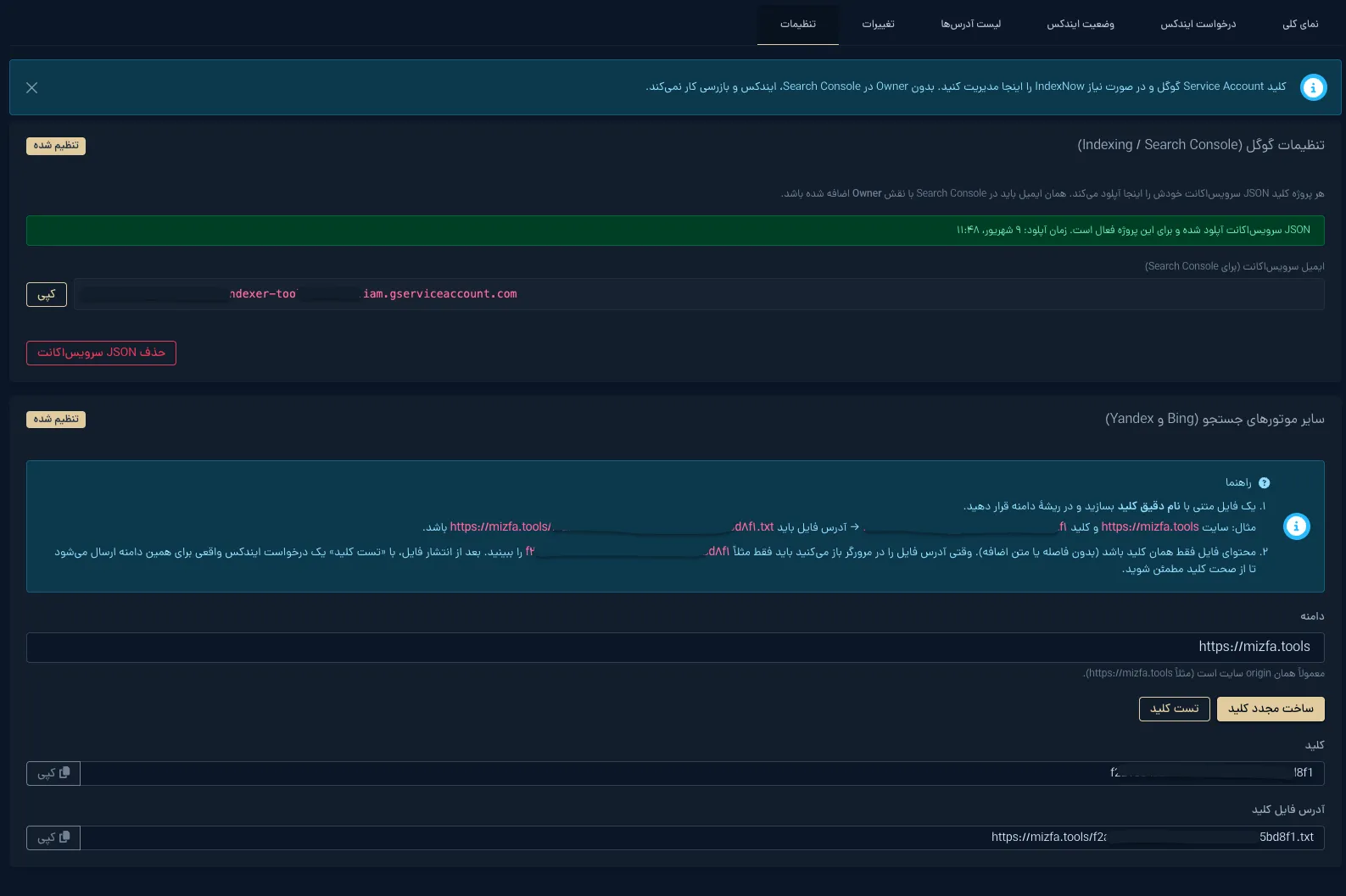
Task: Open the تنظیمات tab
Action: (798, 24)
